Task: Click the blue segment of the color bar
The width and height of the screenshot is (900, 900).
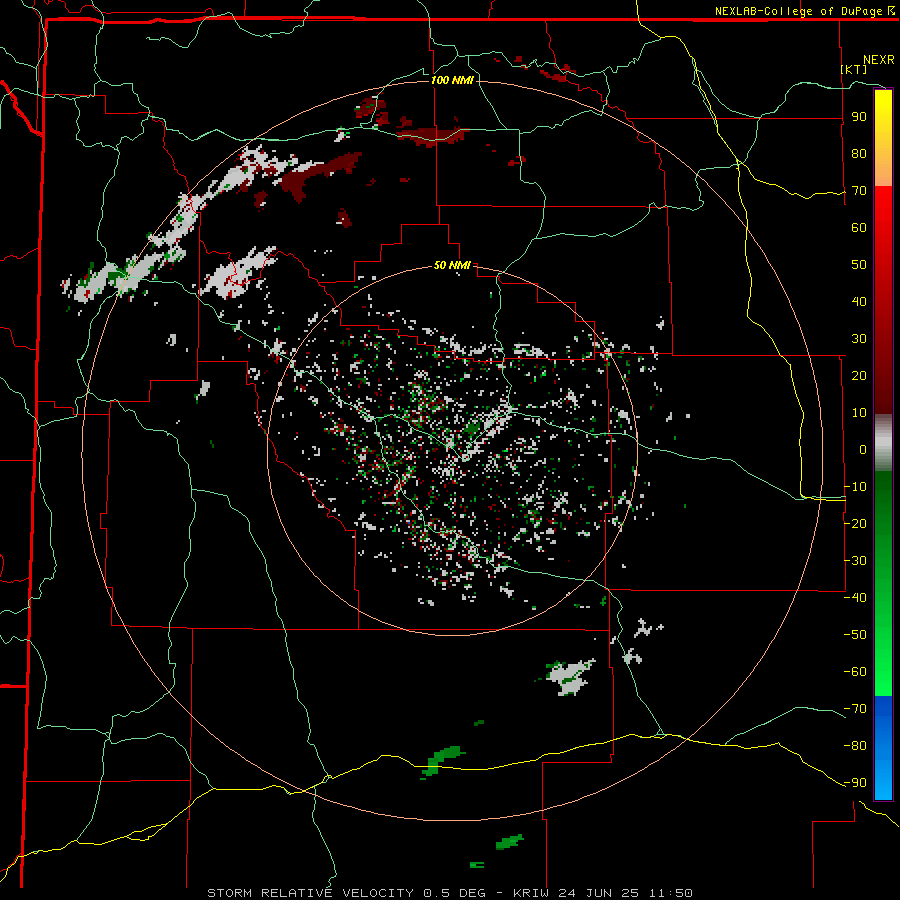Action: [883, 748]
